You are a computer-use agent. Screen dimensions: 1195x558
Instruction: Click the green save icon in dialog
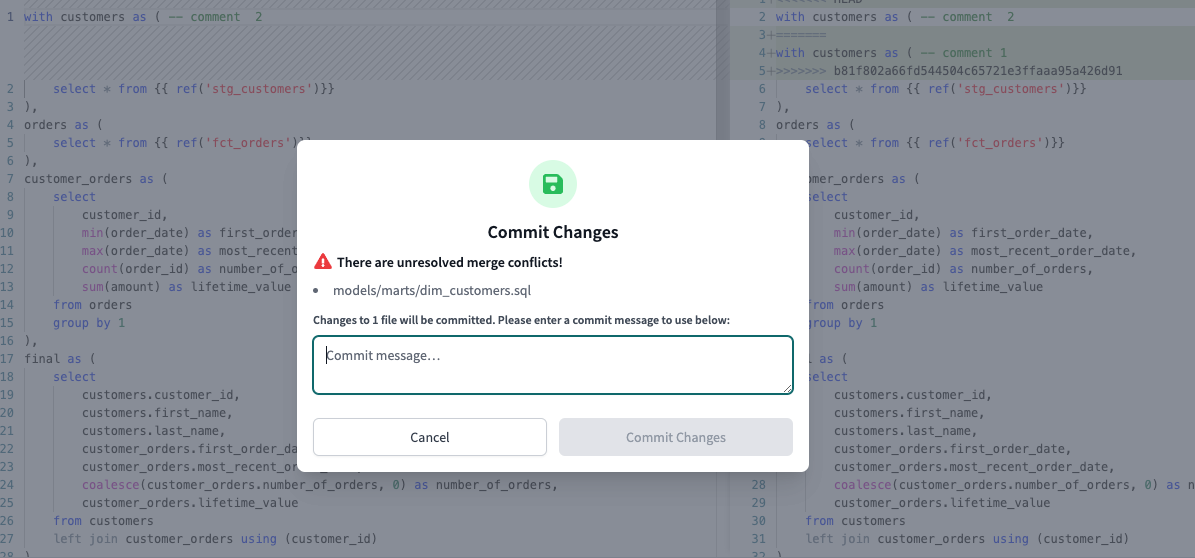(552, 184)
